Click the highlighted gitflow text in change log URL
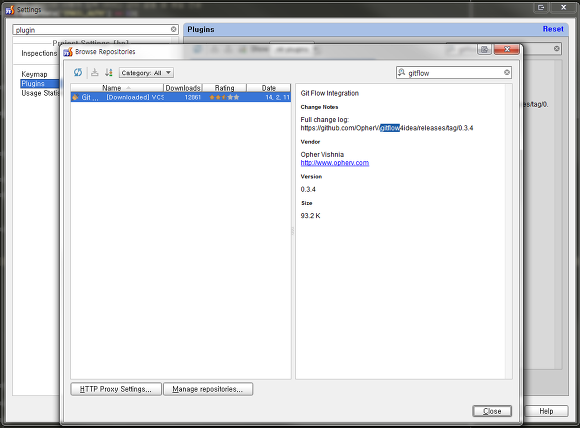Viewport: 580px width, 428px height. pyautogui.click(x=390, y=128)
